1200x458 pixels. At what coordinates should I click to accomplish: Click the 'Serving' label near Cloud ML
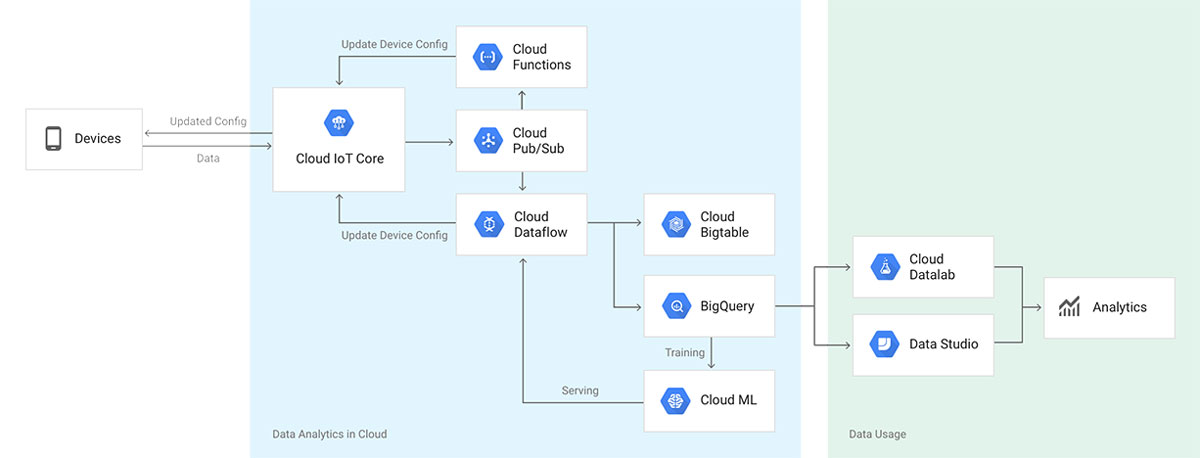[x=580, y=391]
